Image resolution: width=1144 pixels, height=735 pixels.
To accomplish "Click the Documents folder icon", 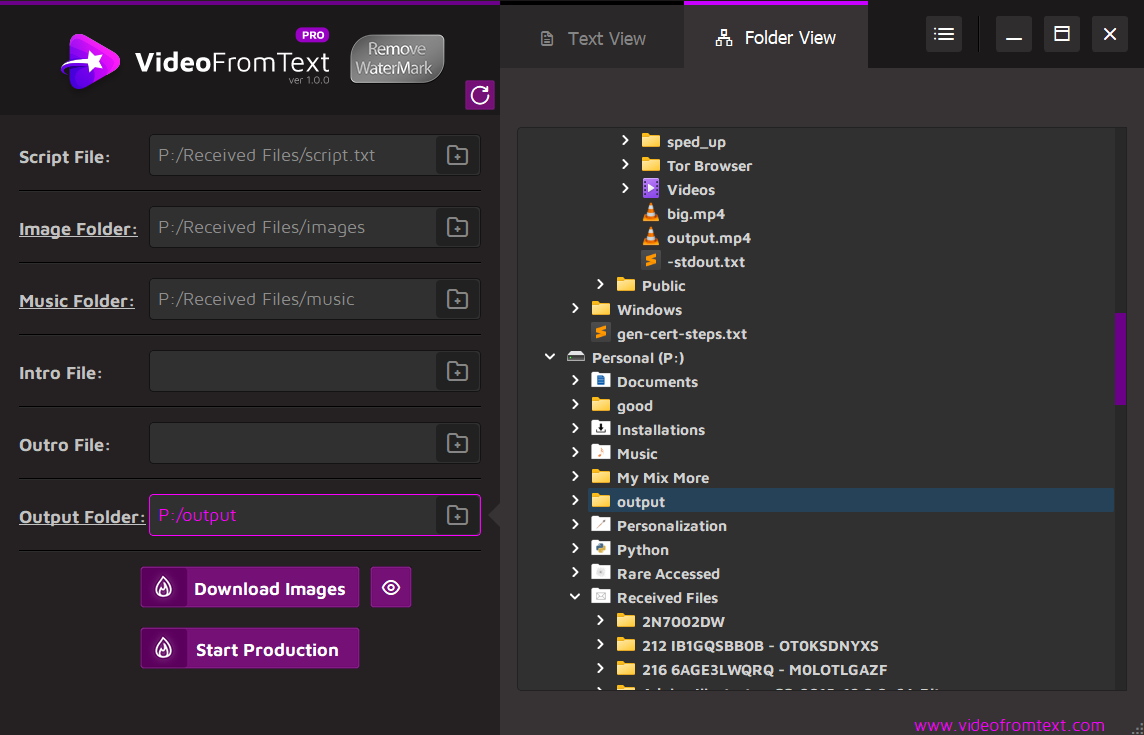I will [x=600, y=380].
